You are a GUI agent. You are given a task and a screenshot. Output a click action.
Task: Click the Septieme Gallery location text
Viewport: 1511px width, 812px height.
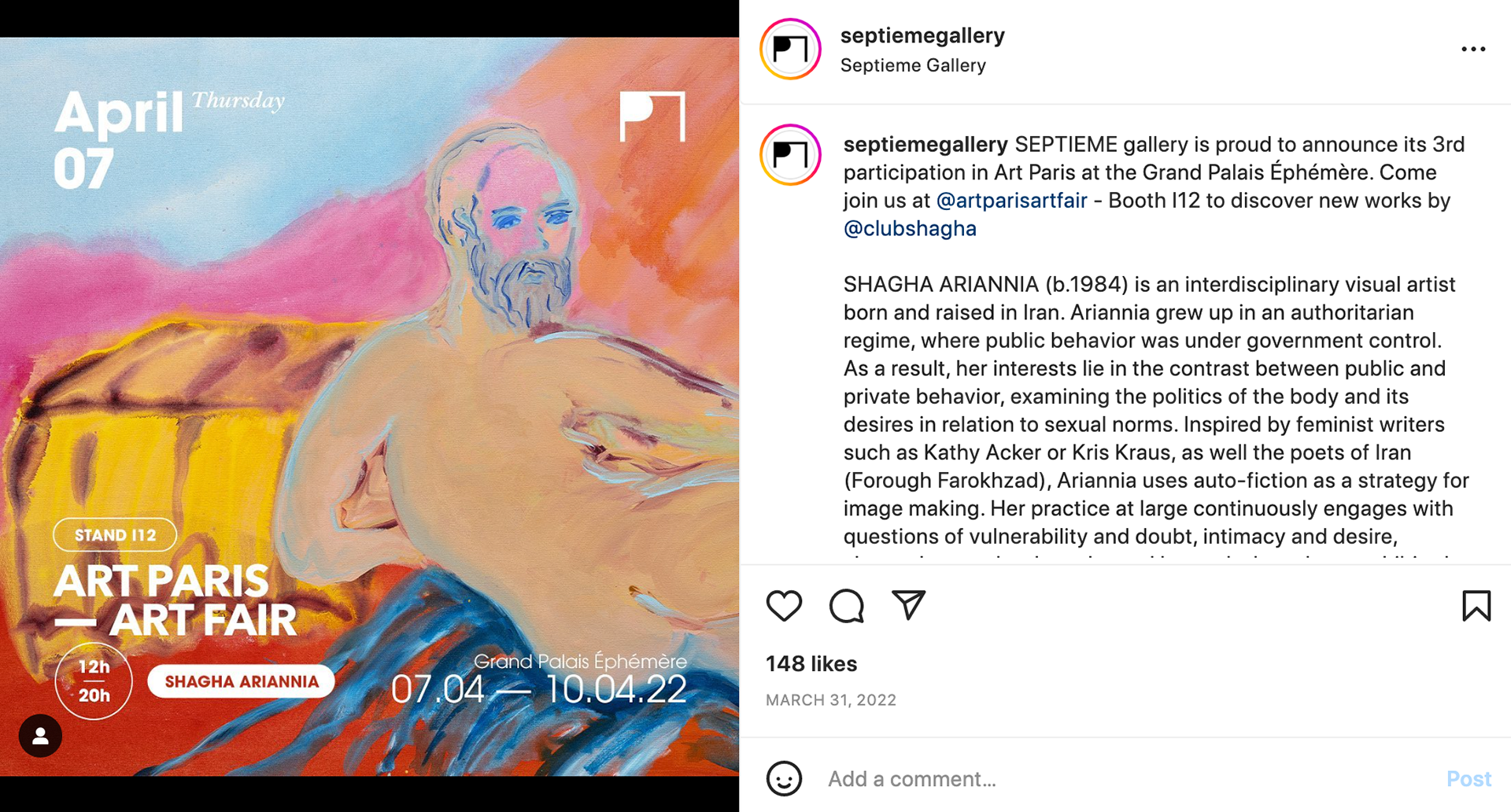913,65
